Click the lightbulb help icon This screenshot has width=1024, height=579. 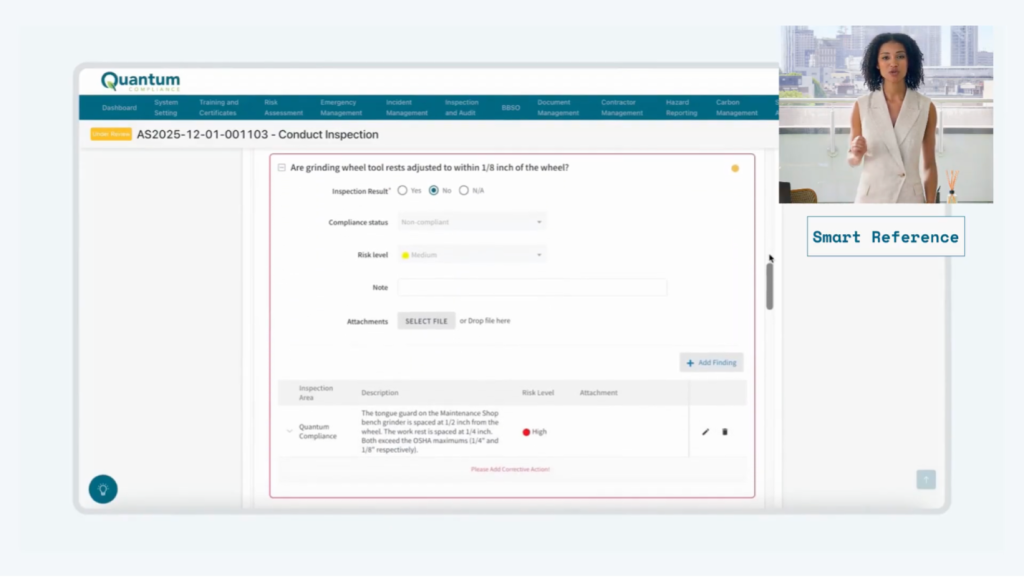click(102, 489)
